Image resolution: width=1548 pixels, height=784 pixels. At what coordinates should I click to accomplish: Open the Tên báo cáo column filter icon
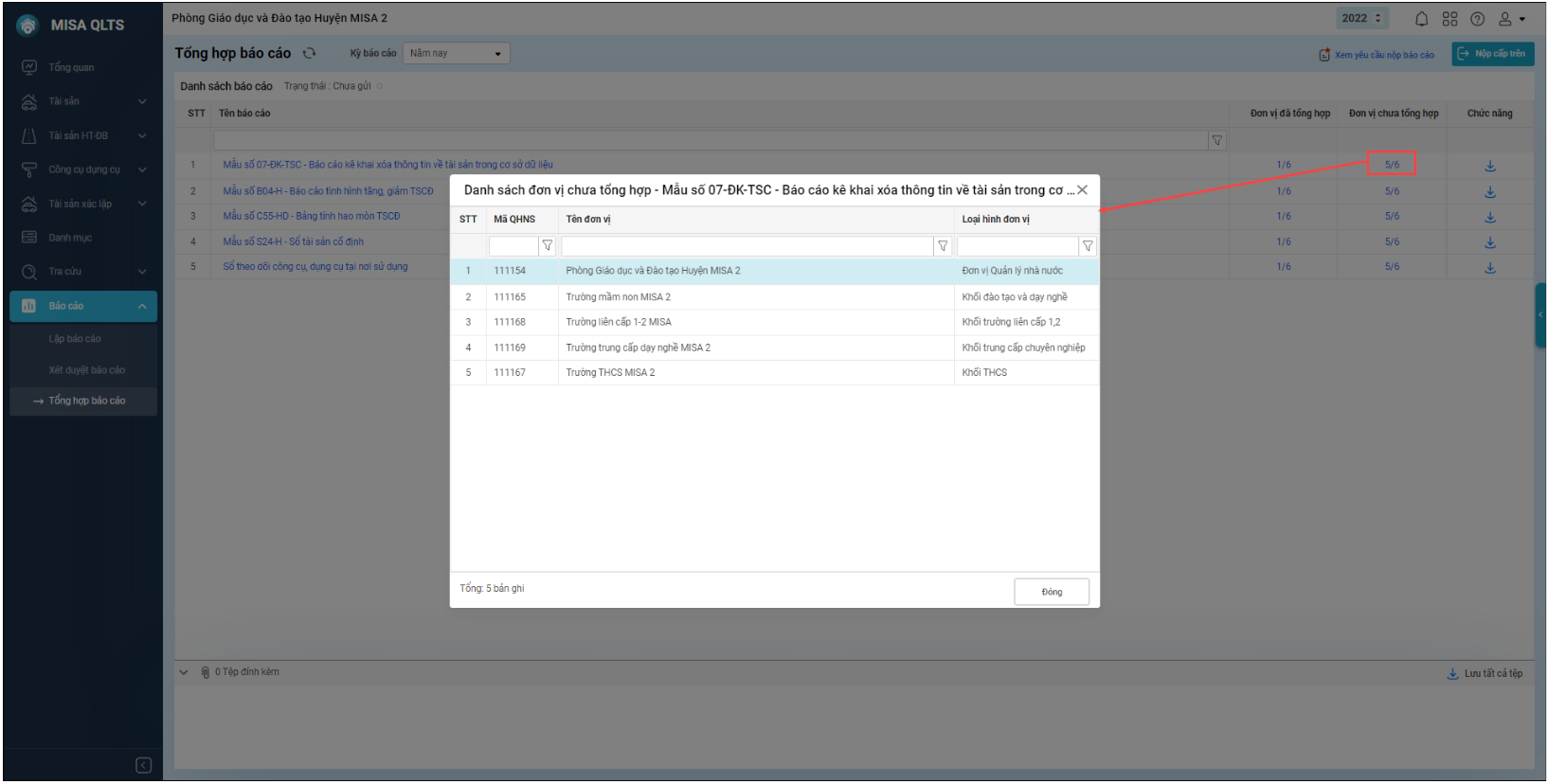[1216, 140]
